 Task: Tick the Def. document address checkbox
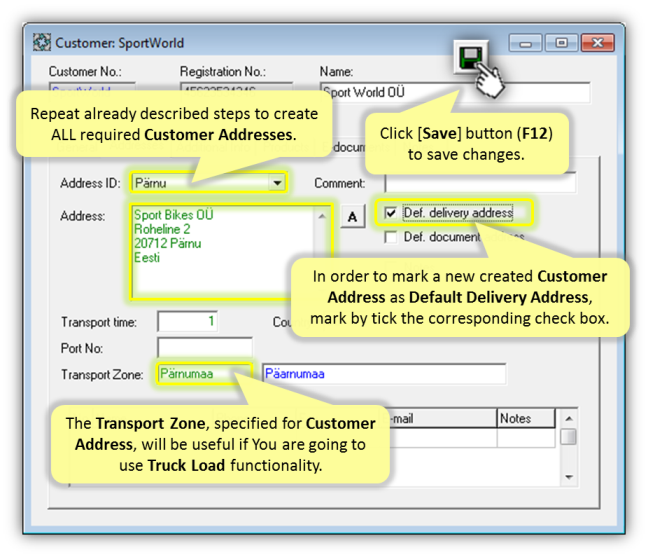point(391,237)
